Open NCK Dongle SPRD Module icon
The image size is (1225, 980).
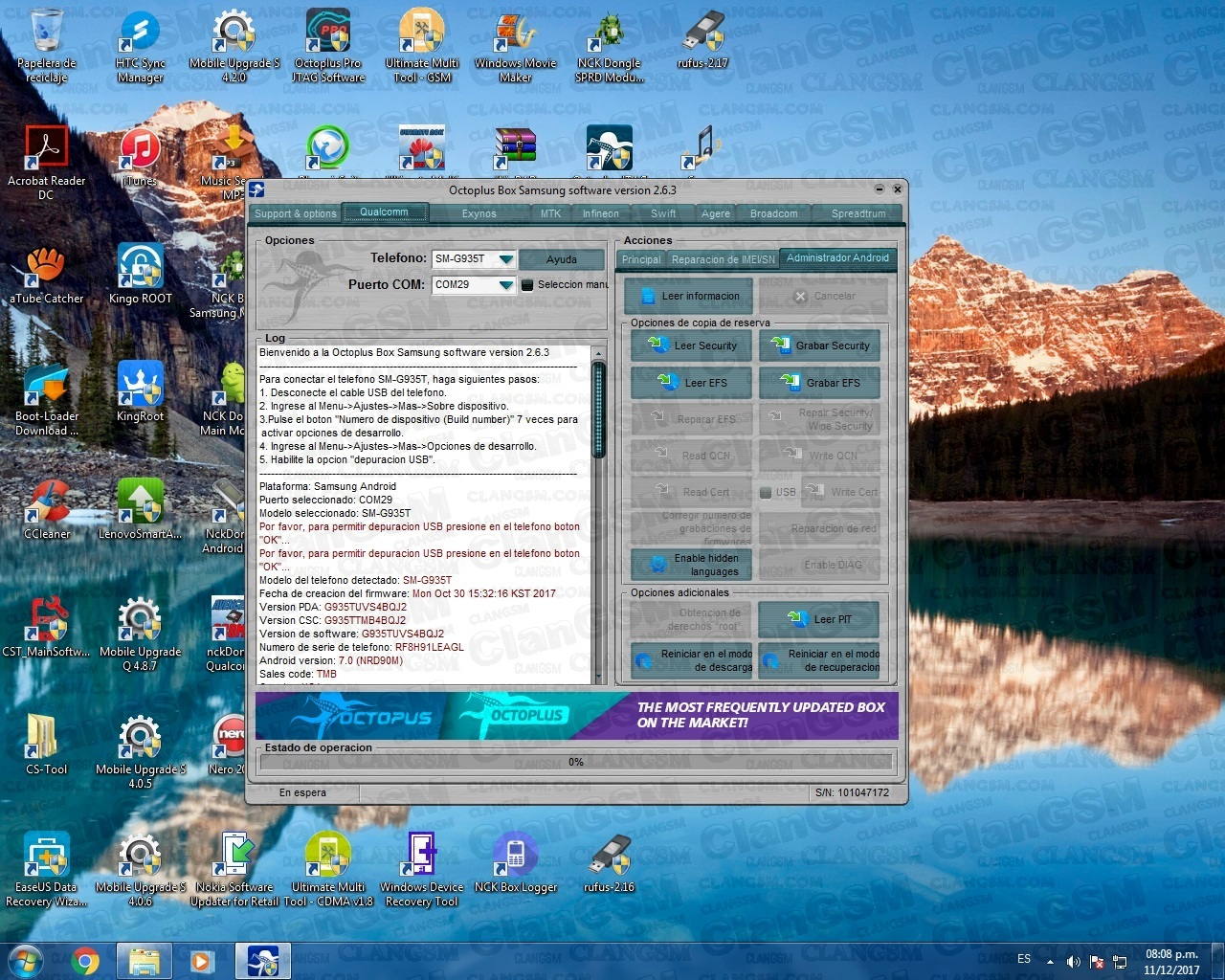click(x=609, y=45)
